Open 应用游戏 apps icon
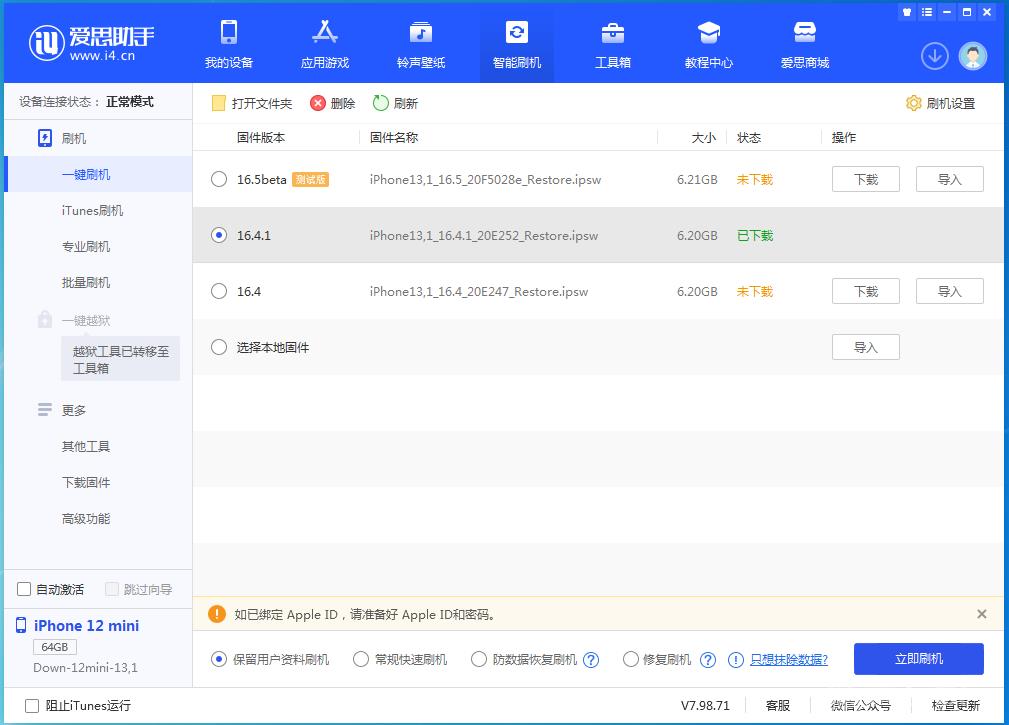1009x725 pixels. point(325,33)
